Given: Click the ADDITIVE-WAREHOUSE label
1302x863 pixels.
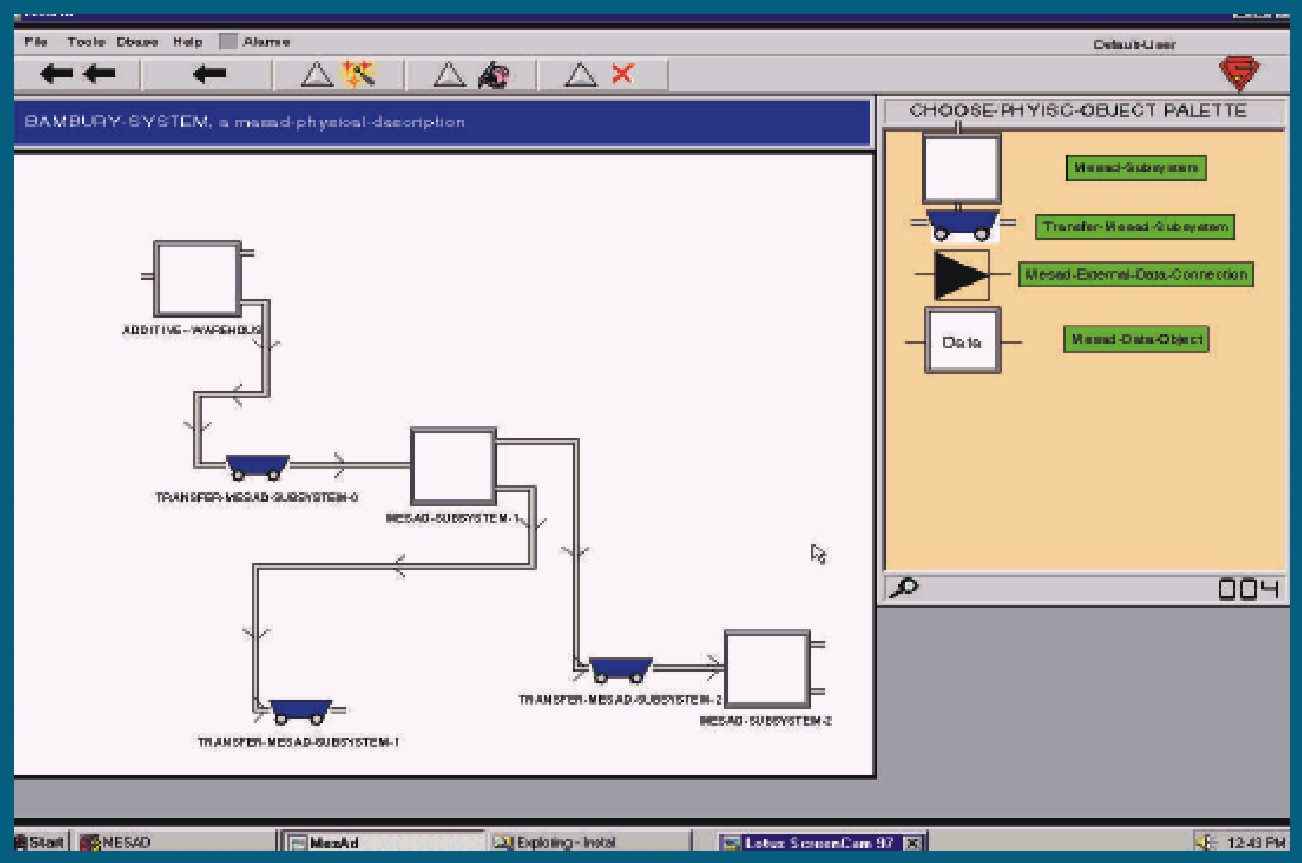Looking at the screenshot, I should (x=192, y=329).
